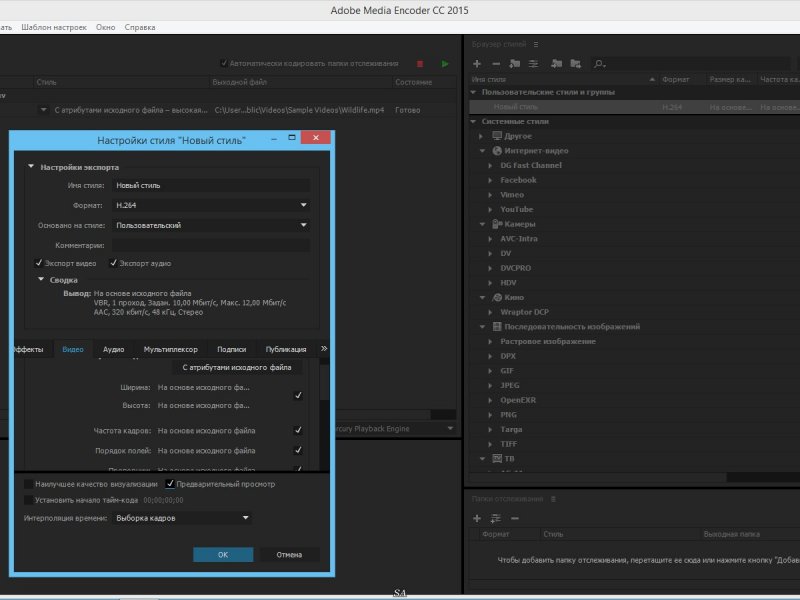Switch to the Видео tab
800x600 pixels.
point(72,349)
